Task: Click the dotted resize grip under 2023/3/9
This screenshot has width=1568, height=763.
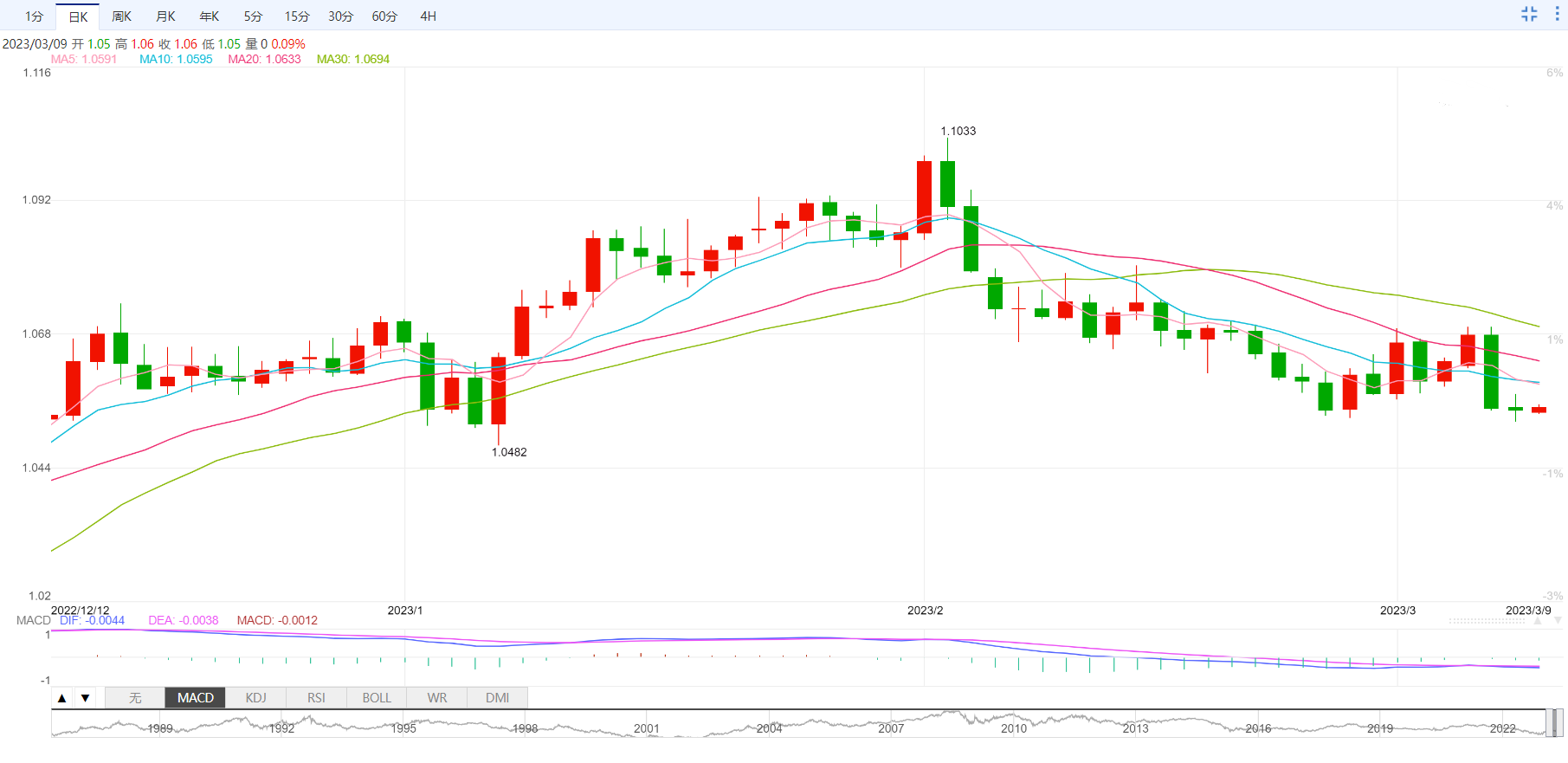Action: (1487, 621)
